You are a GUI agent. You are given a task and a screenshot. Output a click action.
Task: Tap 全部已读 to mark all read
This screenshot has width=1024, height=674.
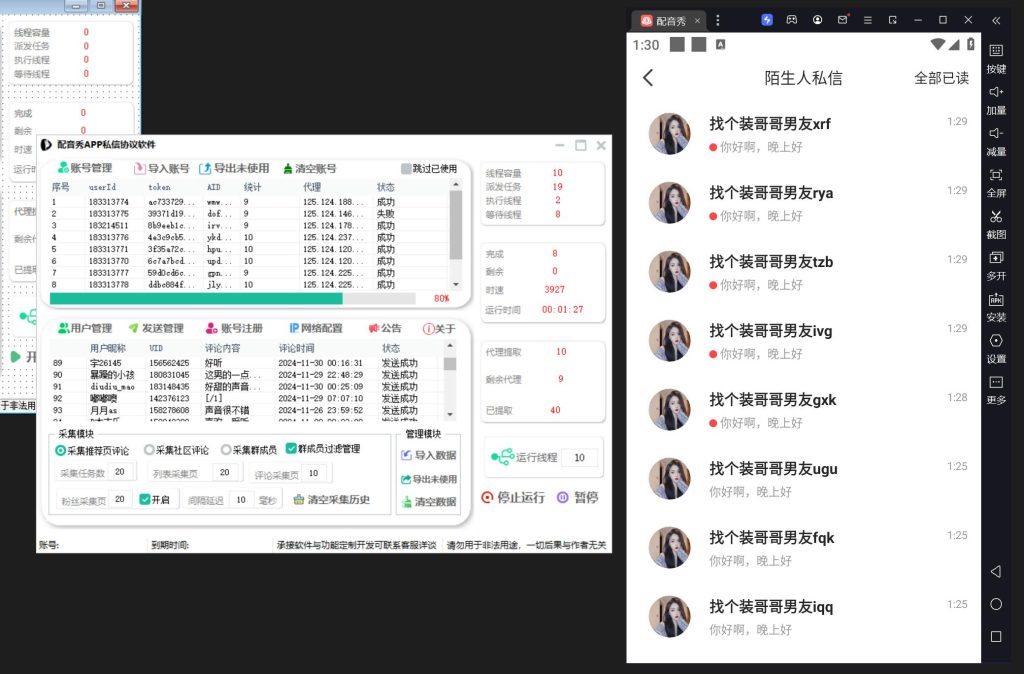pyautogui.click(x=941, y=78)
